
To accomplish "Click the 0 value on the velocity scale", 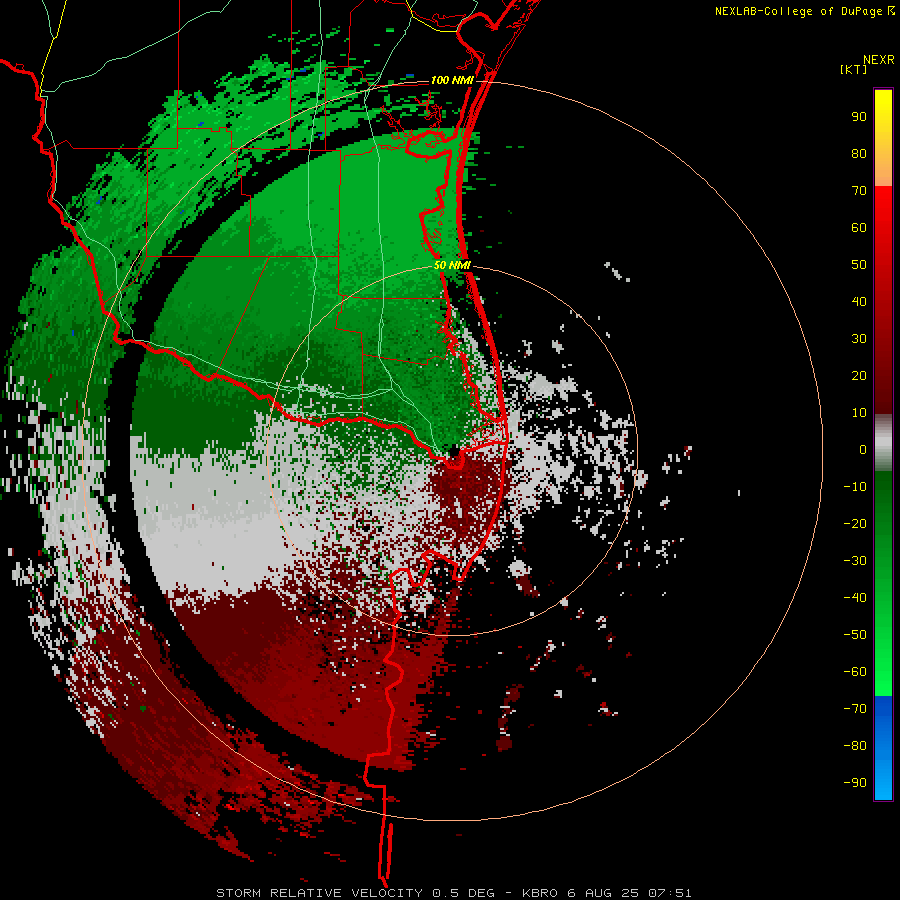I will [x=863, y=449].
